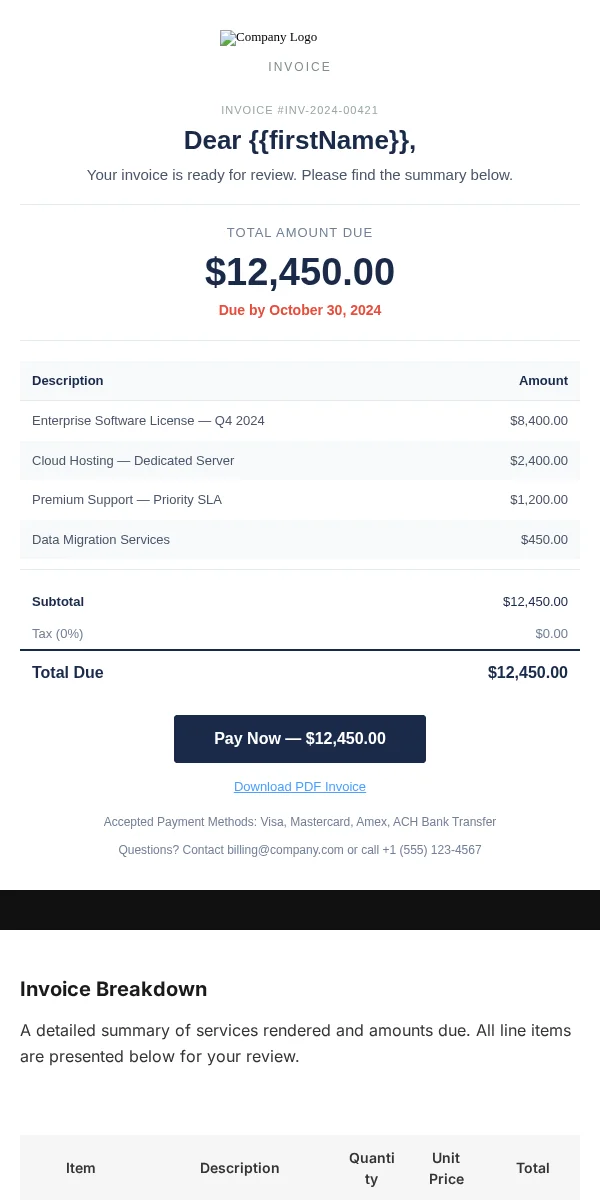Click the Pay Now — $12,450.00 button
This screenshot has width=600, height=1200.
300,739
